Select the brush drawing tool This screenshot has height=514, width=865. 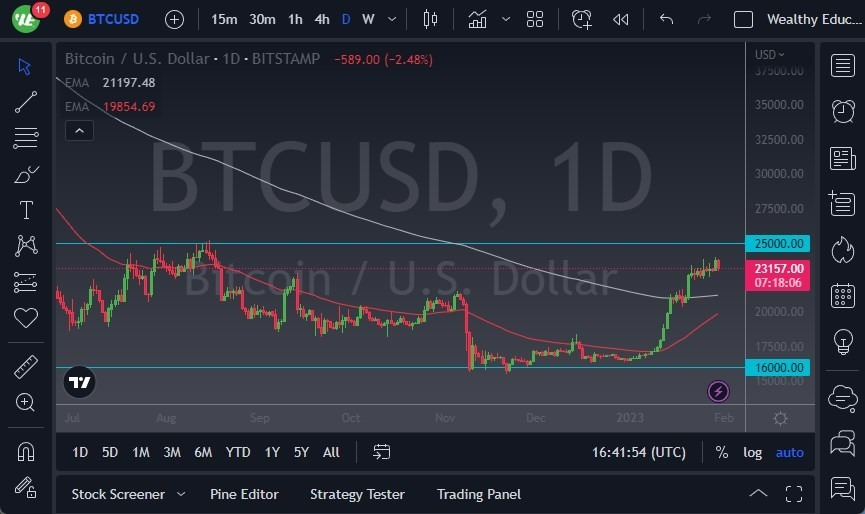point(26,174)
